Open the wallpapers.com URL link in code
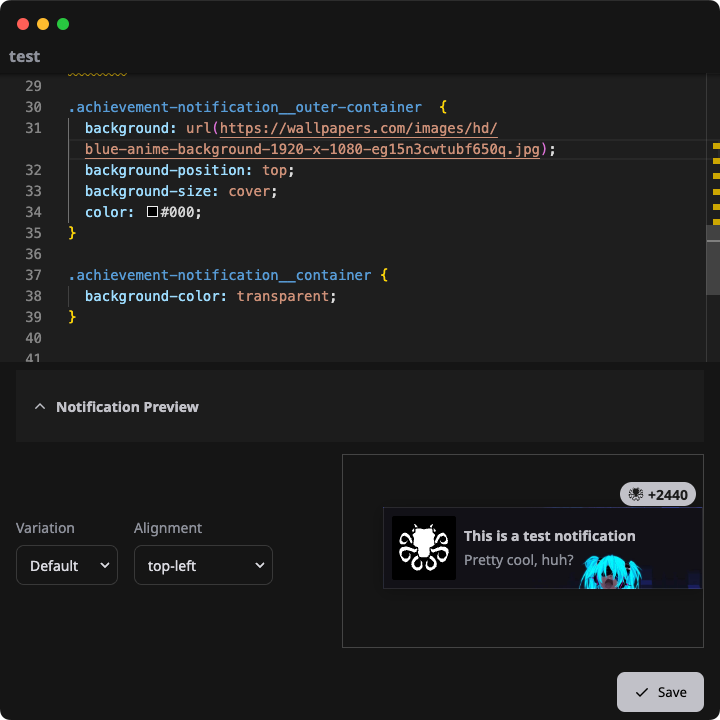Screen dimensions: 720x720 pyautogui.click(x=358, y=128)
